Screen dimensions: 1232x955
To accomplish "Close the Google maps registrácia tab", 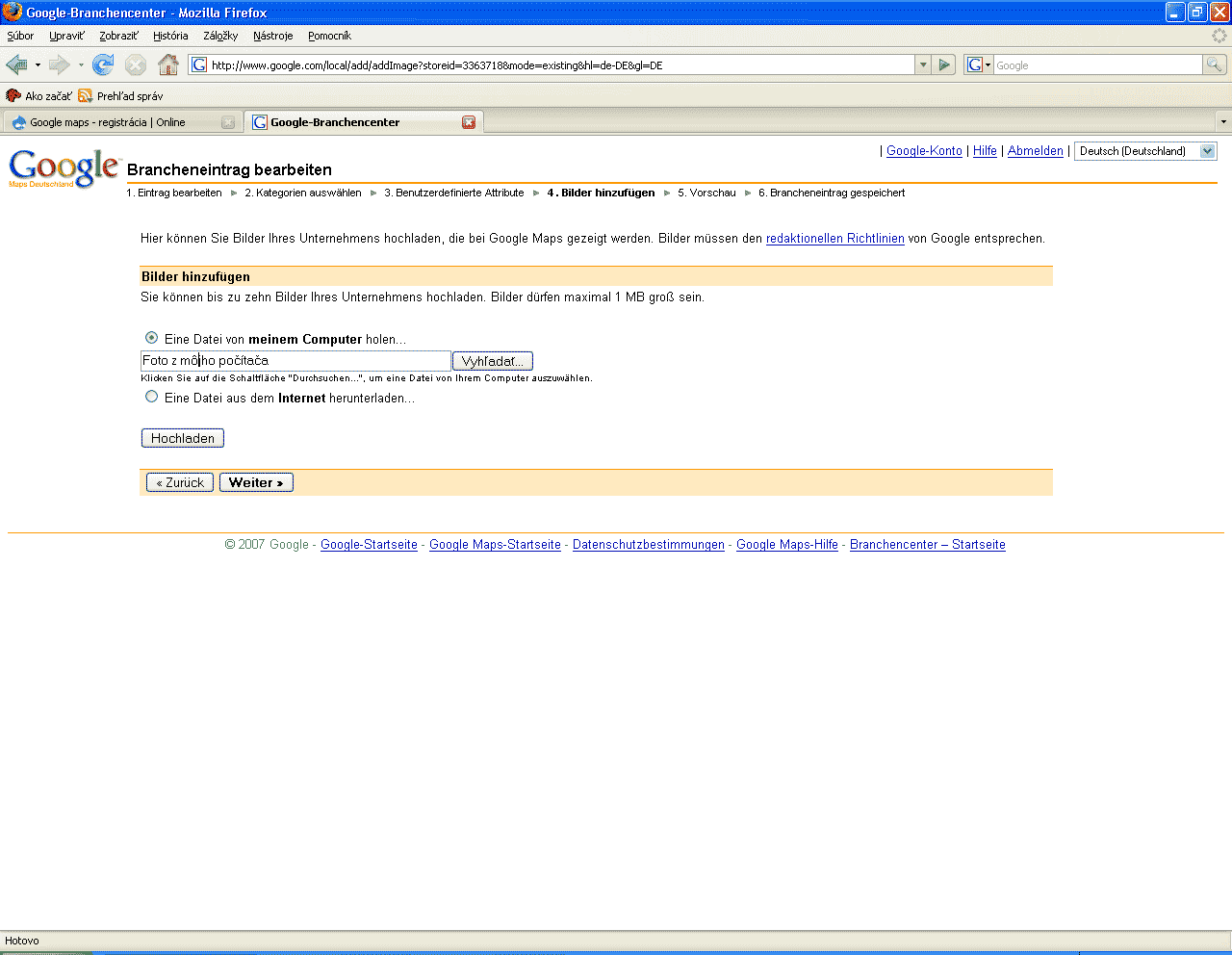I will [228, 122].
